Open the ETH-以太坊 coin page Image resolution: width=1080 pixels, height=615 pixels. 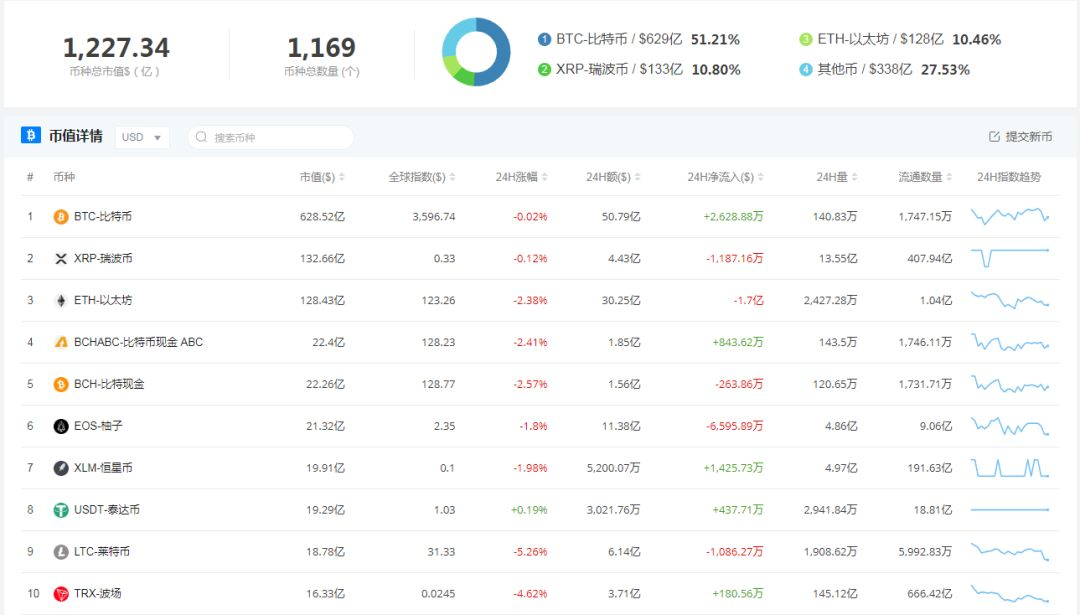point(103,301)
